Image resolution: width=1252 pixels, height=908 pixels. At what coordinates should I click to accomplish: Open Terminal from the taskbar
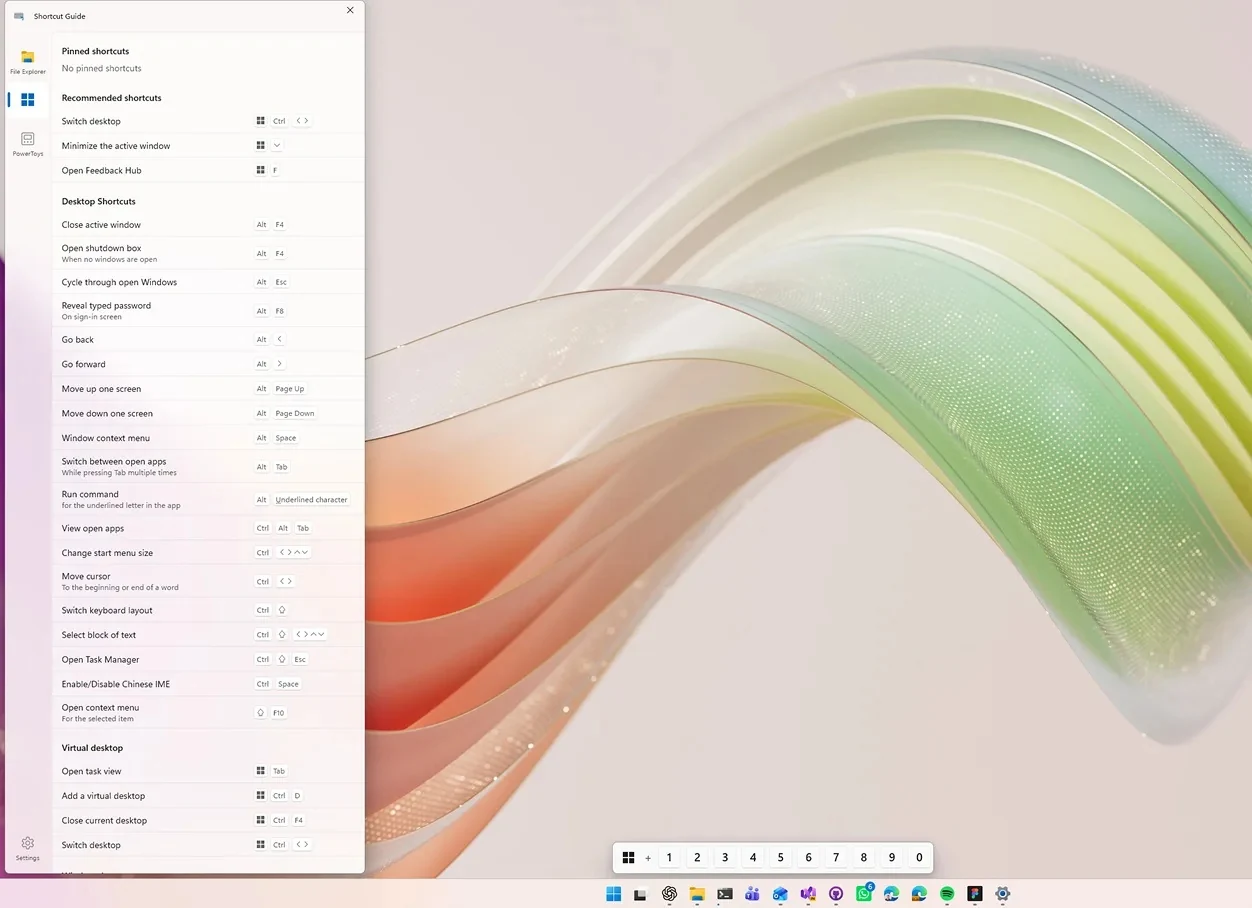(x=725, y=894)
